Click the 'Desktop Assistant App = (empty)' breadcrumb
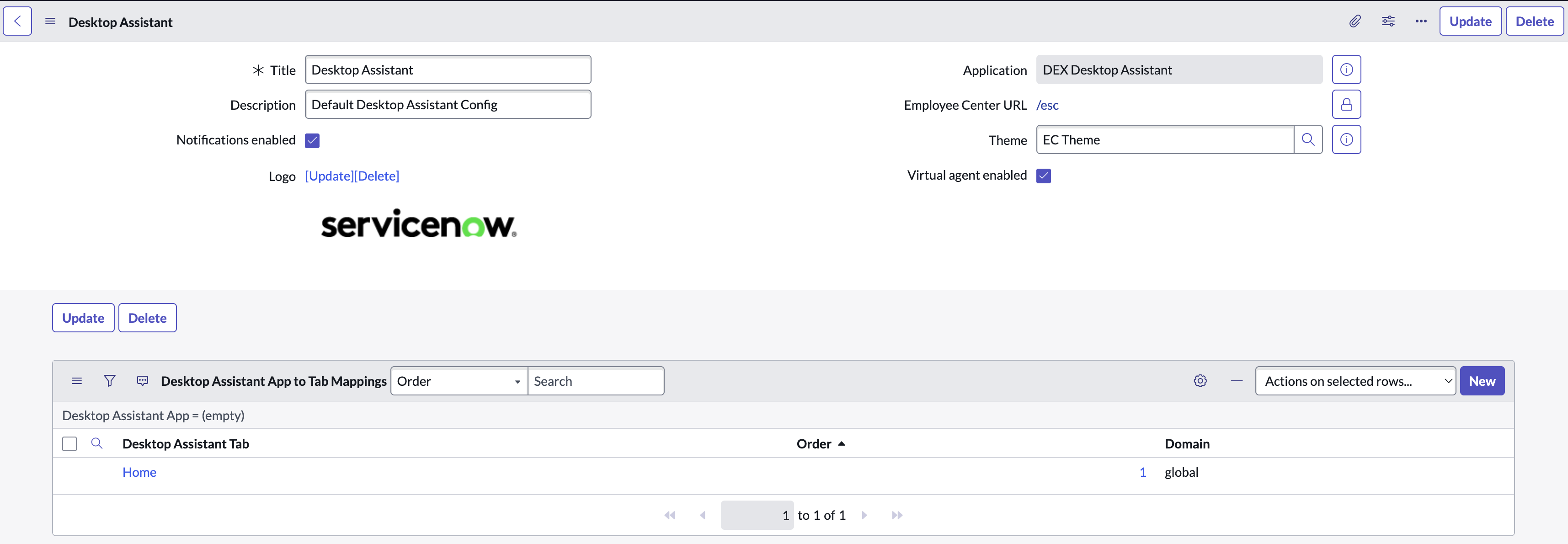The image size is (1568, 544). click(x=154, y=416)
